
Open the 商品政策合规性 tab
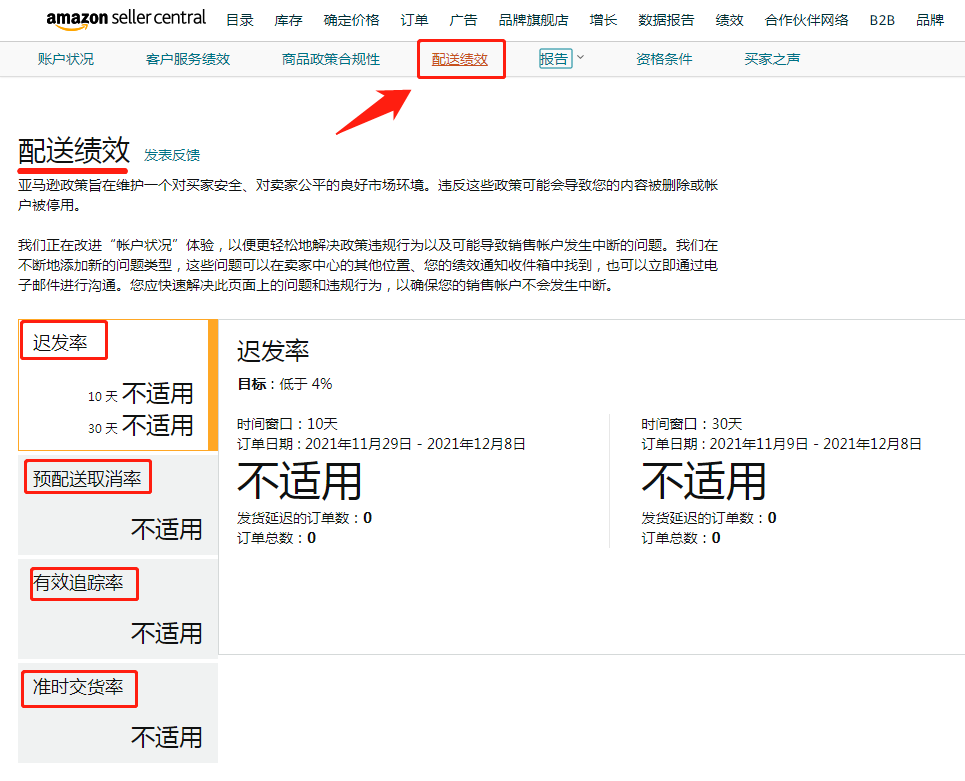[330, 59]
